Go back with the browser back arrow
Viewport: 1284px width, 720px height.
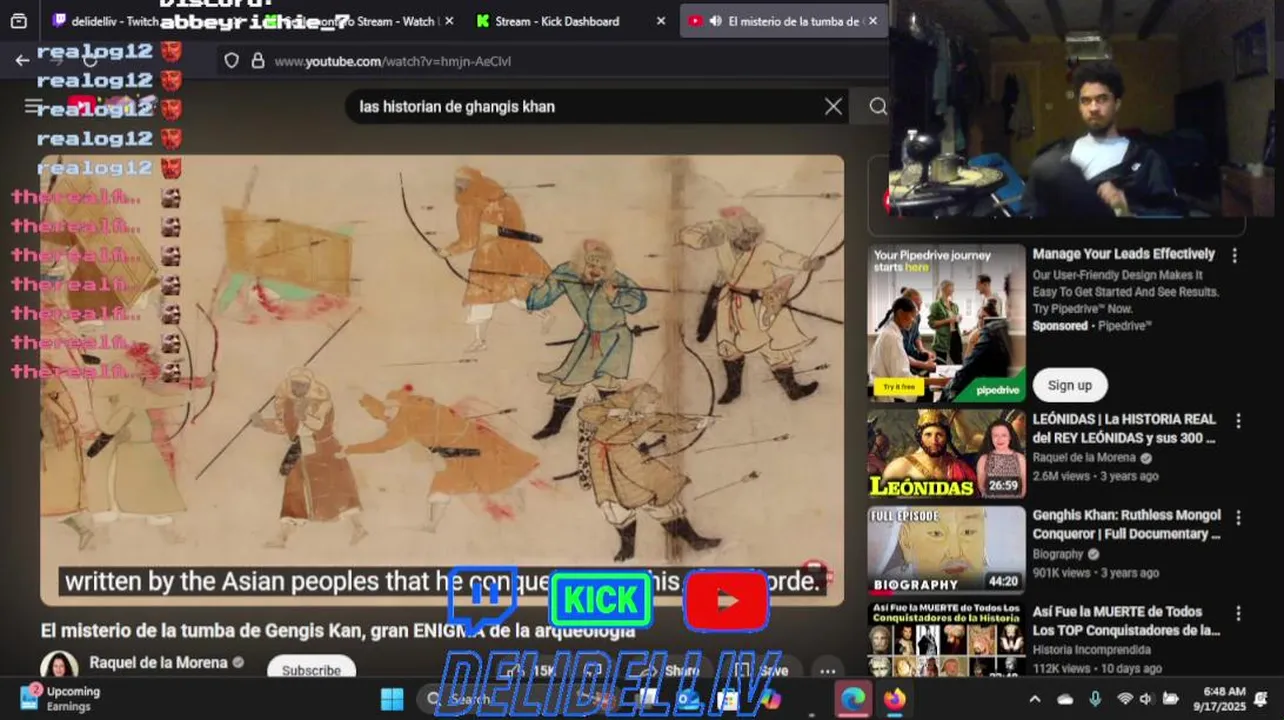point(22,61)
